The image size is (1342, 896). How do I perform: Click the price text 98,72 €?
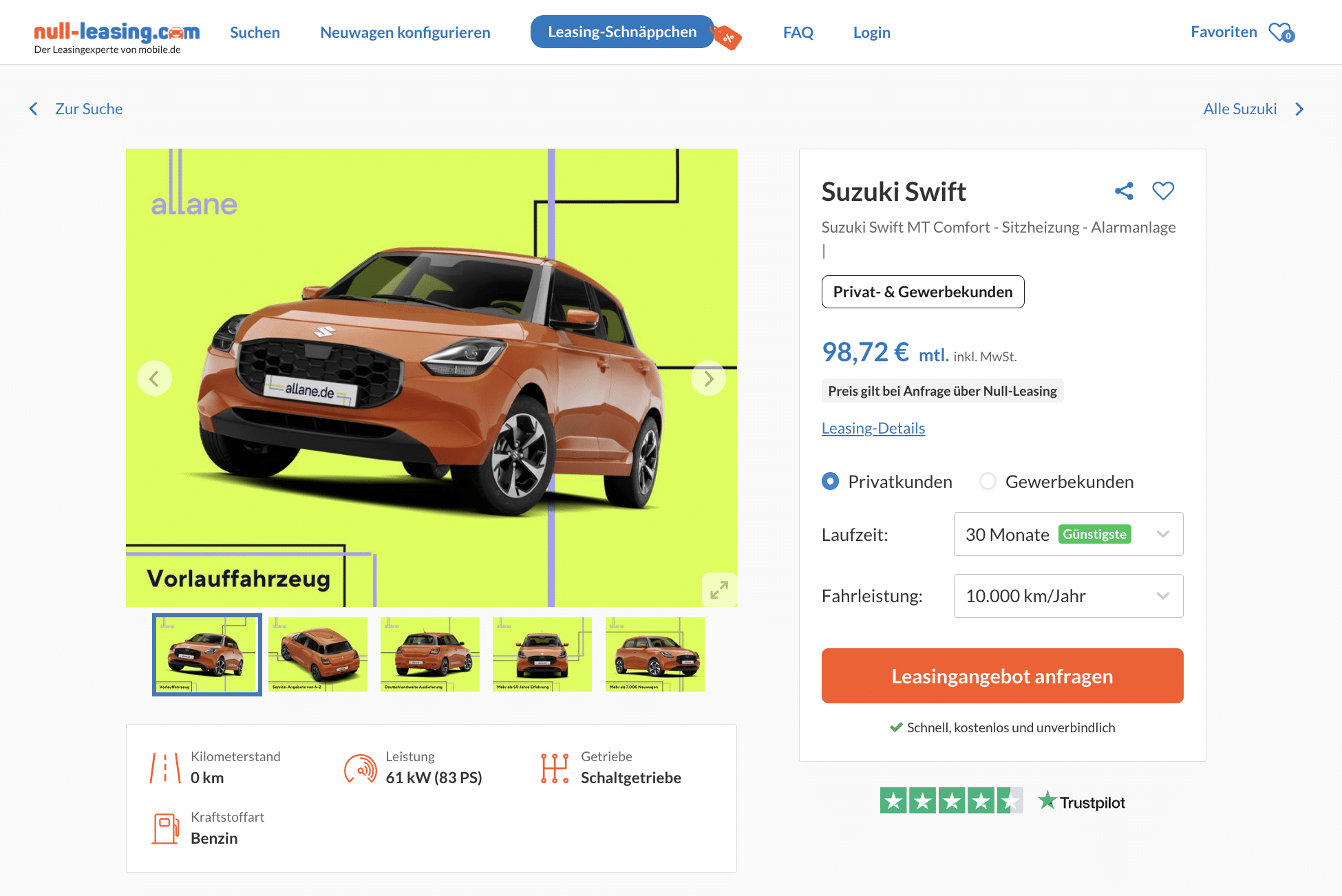(865, 352)
